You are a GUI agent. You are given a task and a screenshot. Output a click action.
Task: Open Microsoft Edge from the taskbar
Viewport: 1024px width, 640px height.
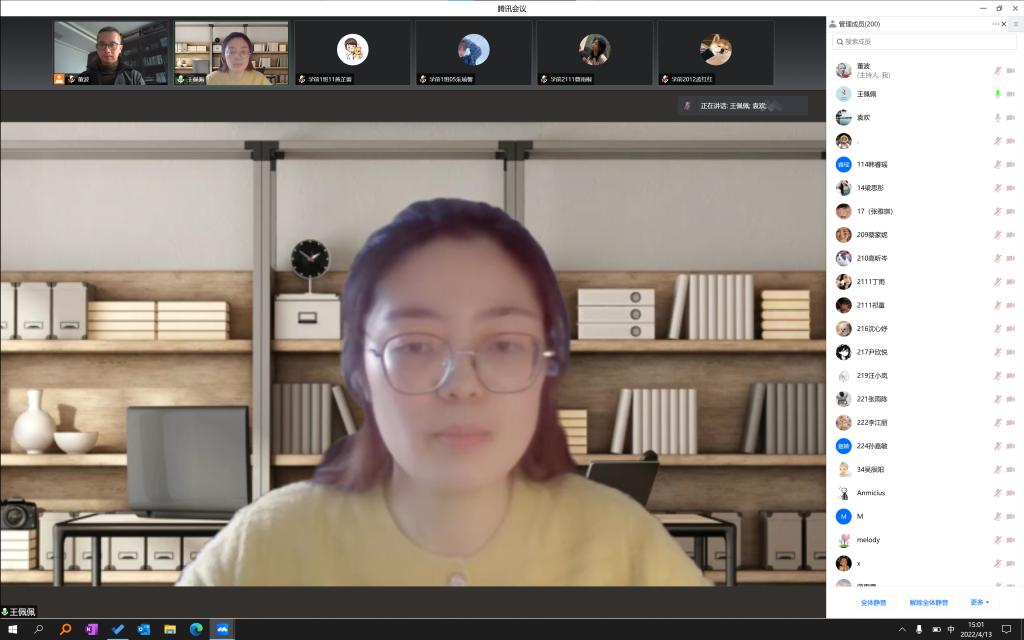click(x=196, y=629)
